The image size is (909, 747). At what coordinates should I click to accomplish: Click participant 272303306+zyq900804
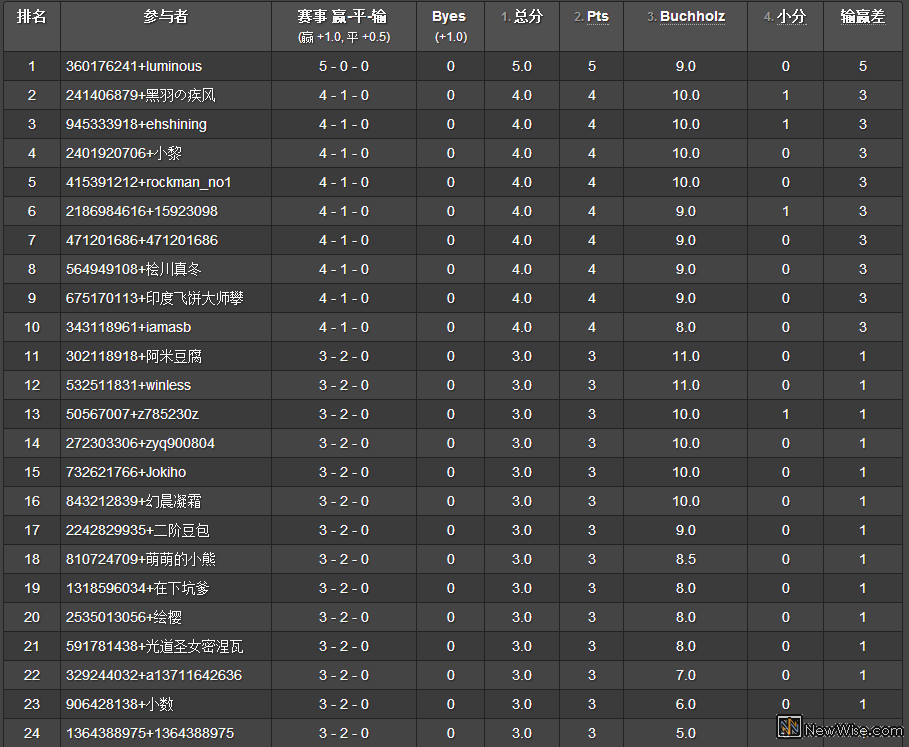[140, 443]
